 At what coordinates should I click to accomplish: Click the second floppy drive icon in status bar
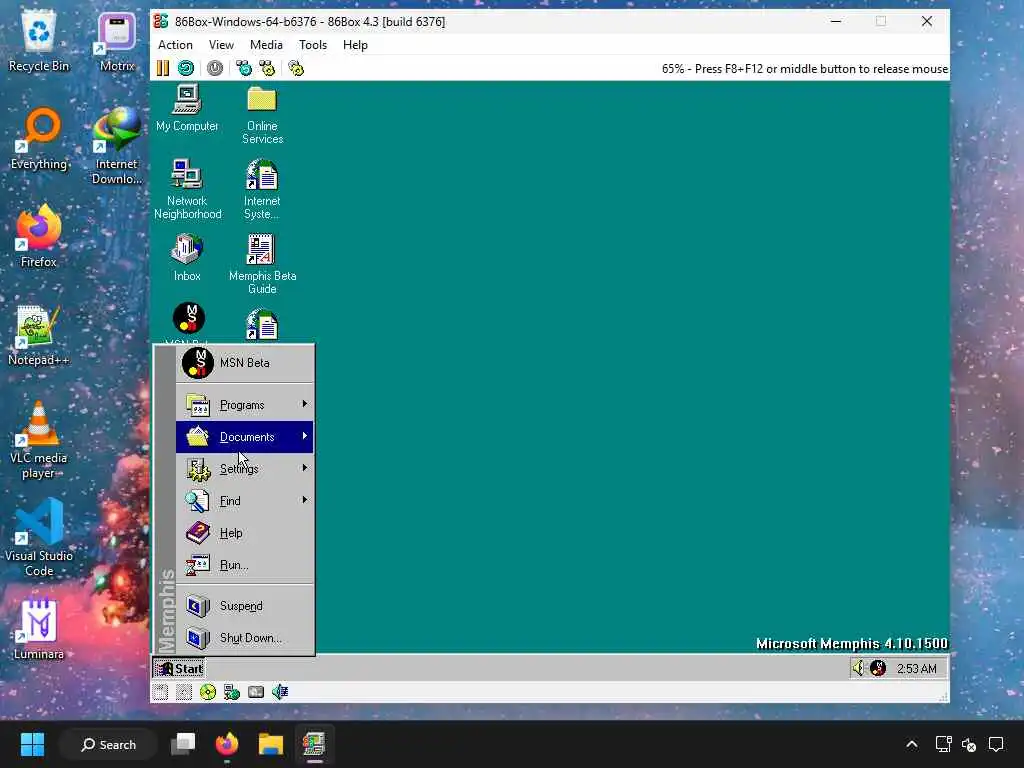[x=184, y=692]
